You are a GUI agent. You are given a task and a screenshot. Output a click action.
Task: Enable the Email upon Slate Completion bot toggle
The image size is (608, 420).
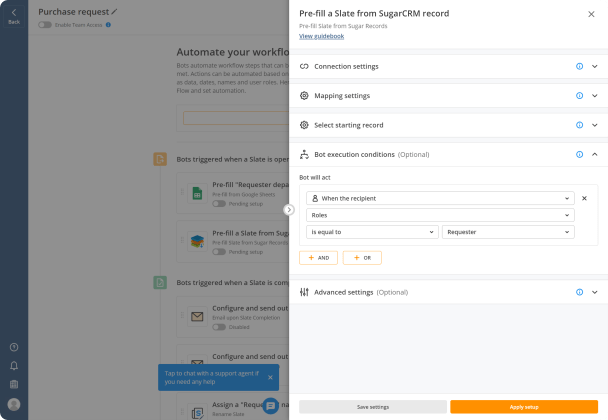[219, 327]
